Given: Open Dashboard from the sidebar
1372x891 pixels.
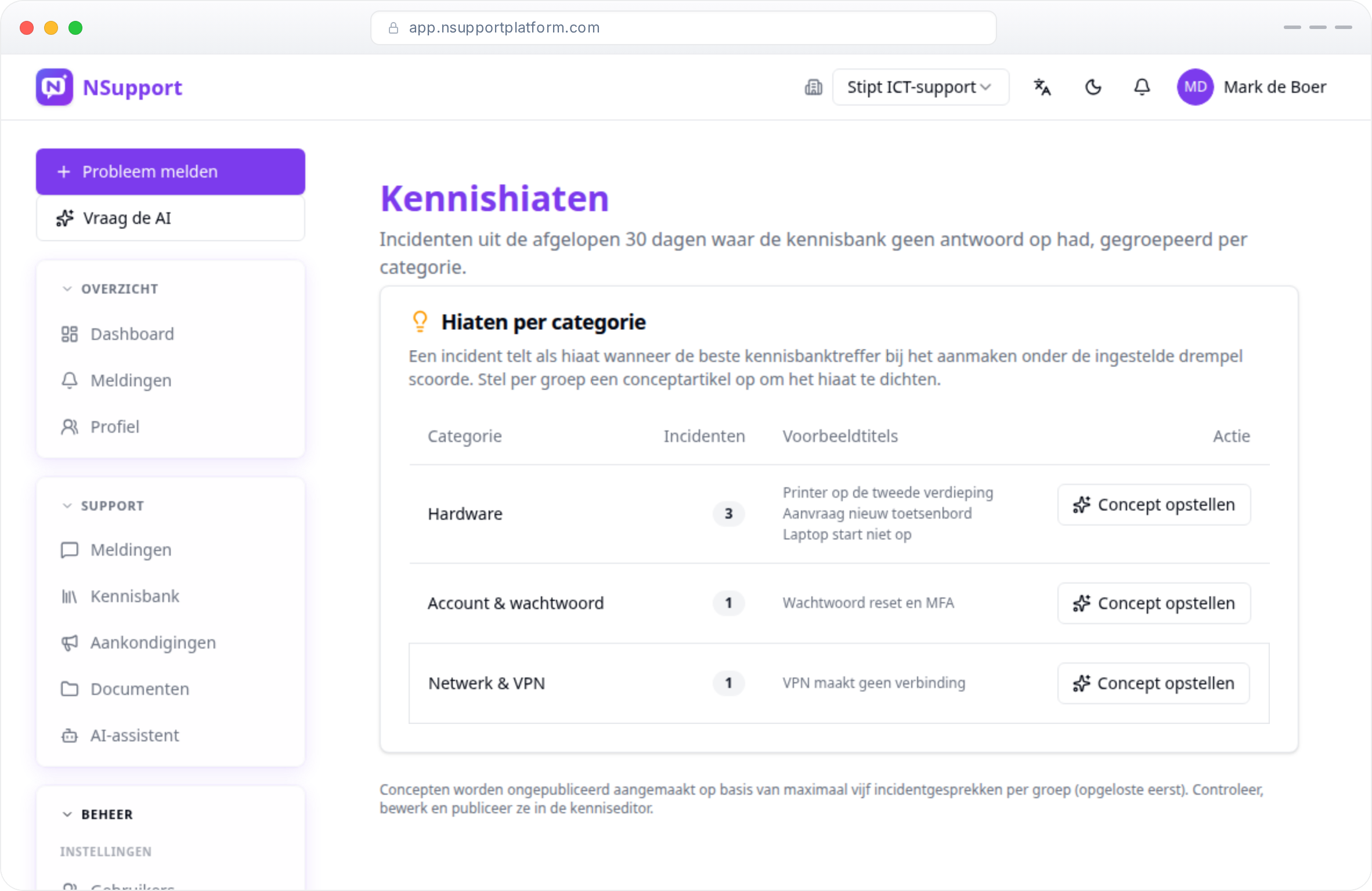Looking at the screenshot, I should (x=171, y=334).
